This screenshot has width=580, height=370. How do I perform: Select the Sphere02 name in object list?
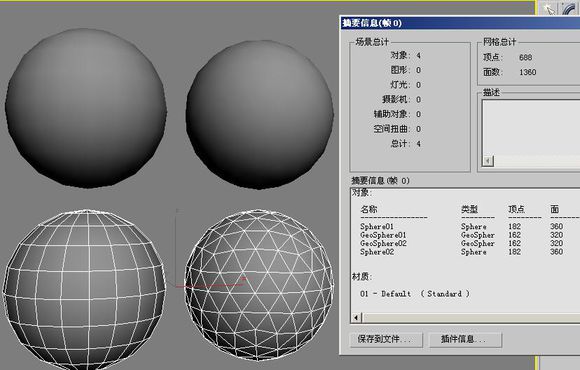point(377,252)
